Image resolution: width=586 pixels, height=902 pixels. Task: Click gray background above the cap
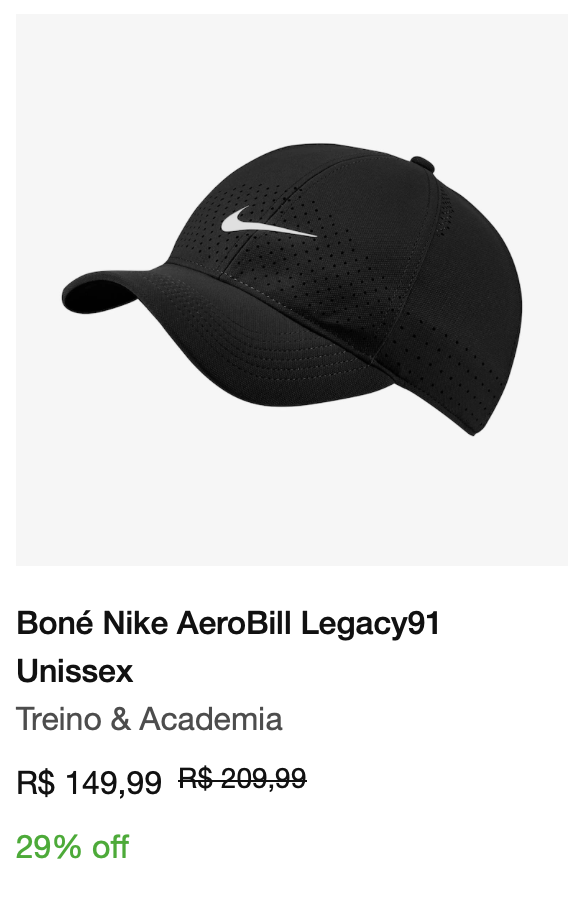[x=292, y=75]
